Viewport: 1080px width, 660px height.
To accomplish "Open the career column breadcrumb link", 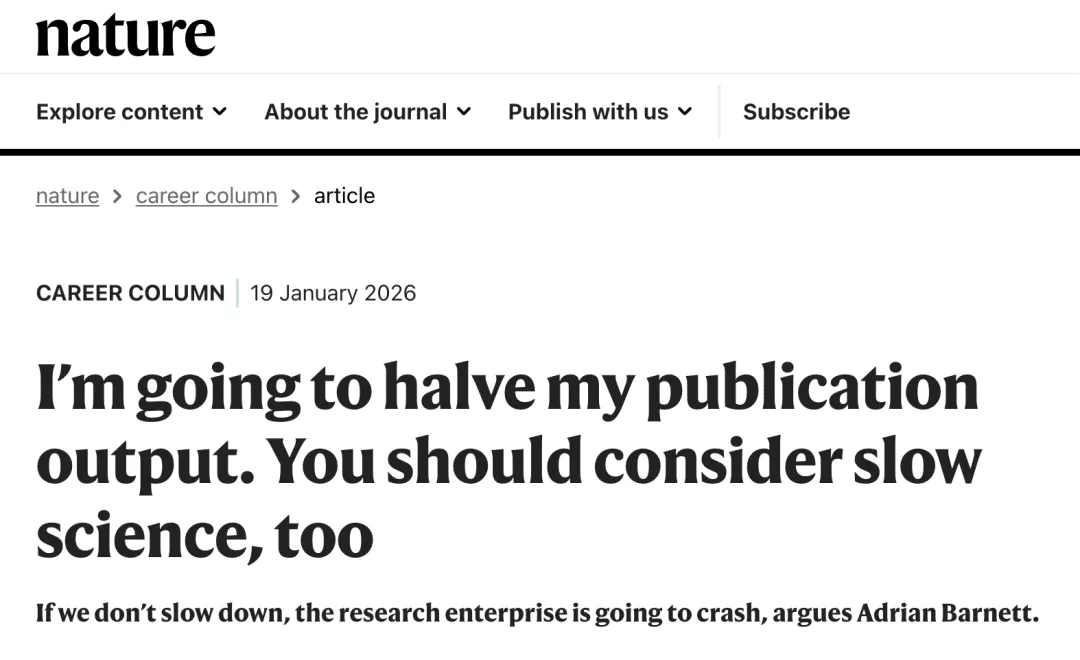I will tap(206, 196).
